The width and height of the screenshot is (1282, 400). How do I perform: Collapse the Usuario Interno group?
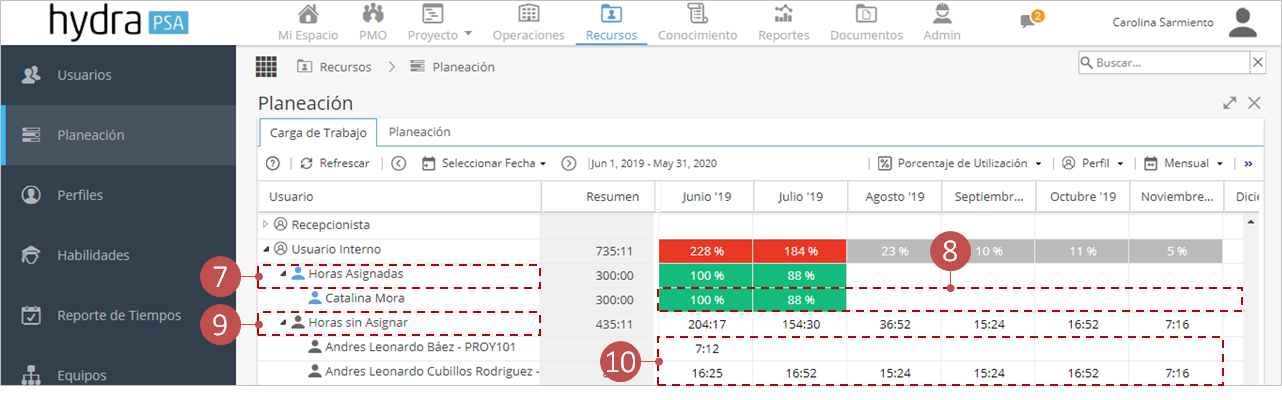[265, 249]
